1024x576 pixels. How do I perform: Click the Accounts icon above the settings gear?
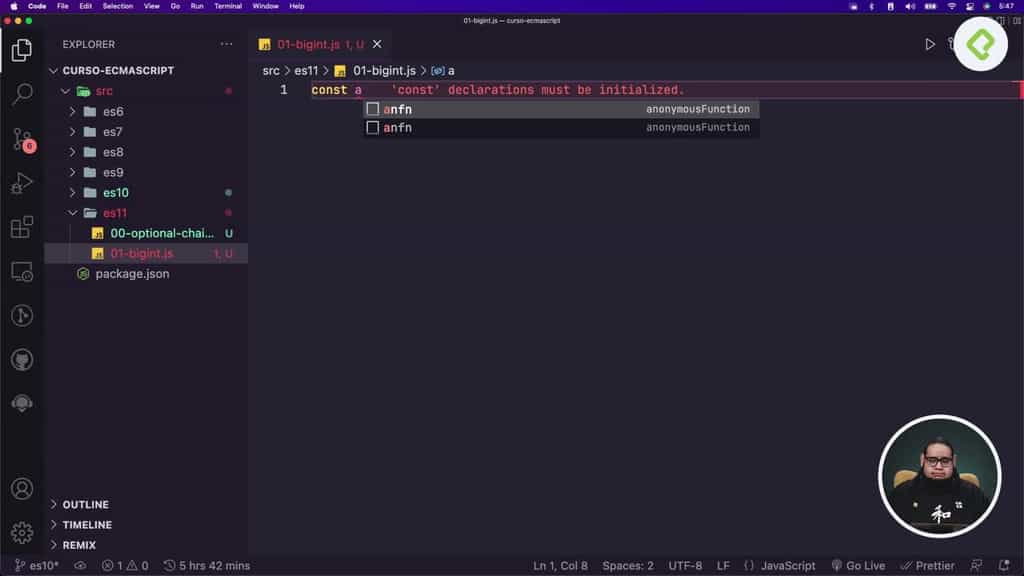point(22,490)
